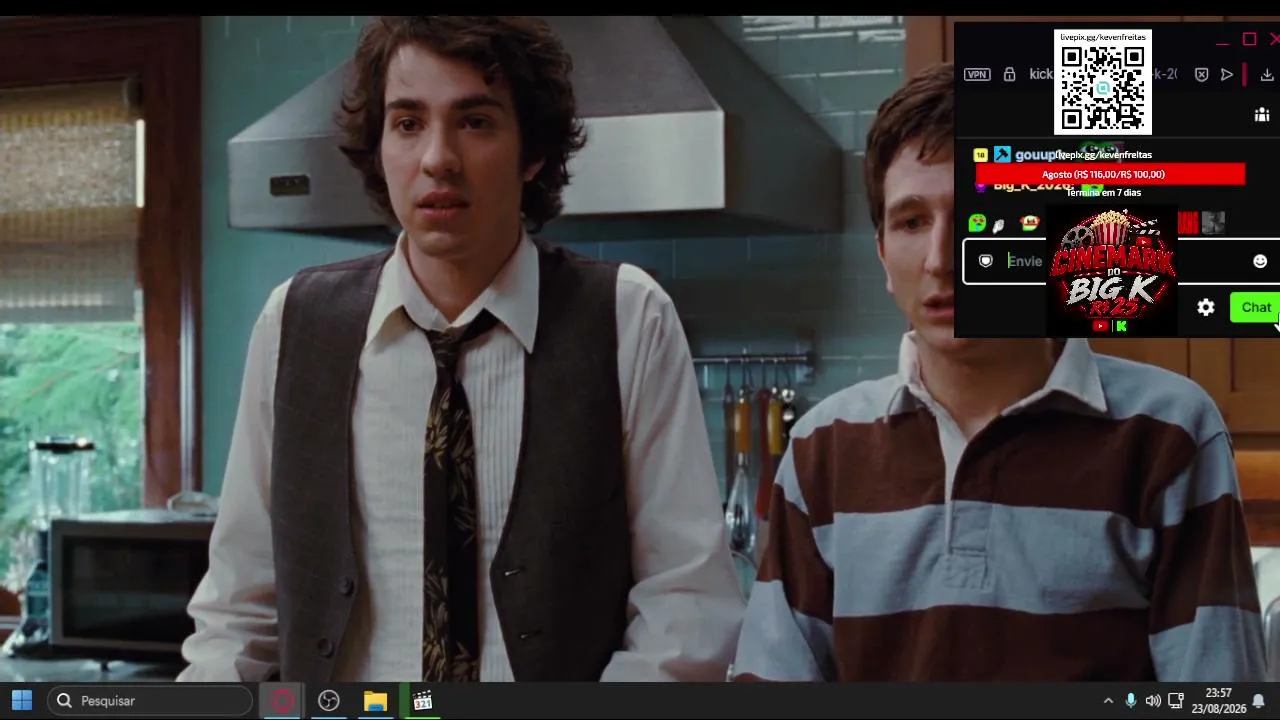The image size is (1280, 720).
Task: Open the volume speaker tray icon
Action: click(x=1153, y=701)
